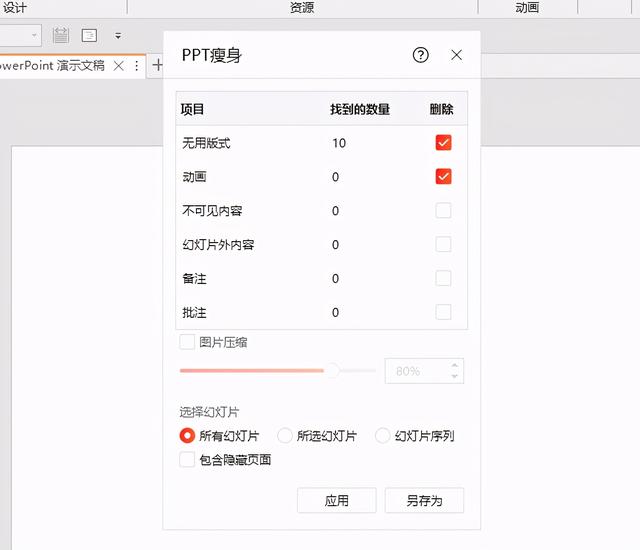Close the PowerPoint 演示文稿 document tab

pyautogui.click(x=119, y=66)
